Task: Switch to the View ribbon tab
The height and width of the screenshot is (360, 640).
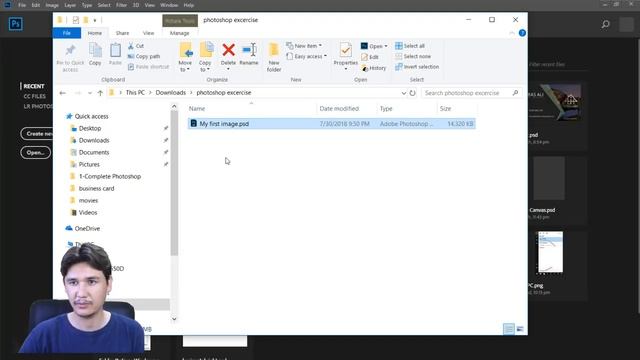Action: coord(149,33)
